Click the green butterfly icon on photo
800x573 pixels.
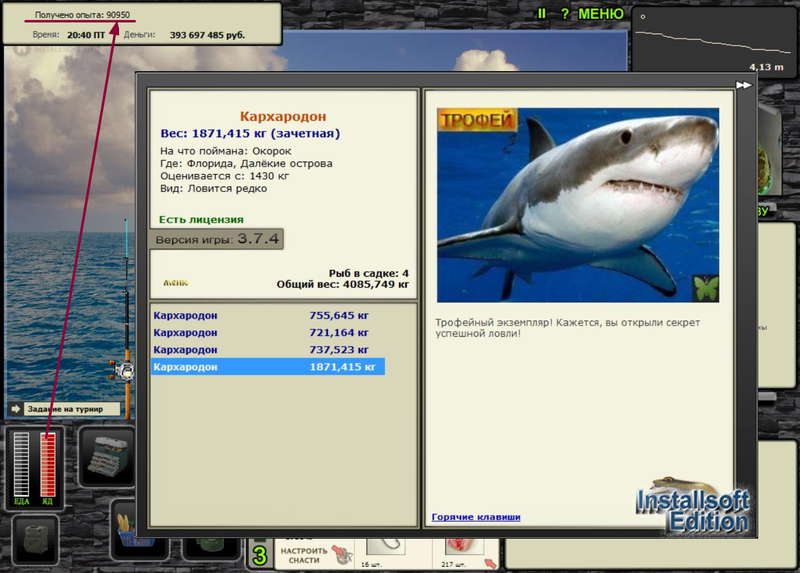tap(706, 288)
